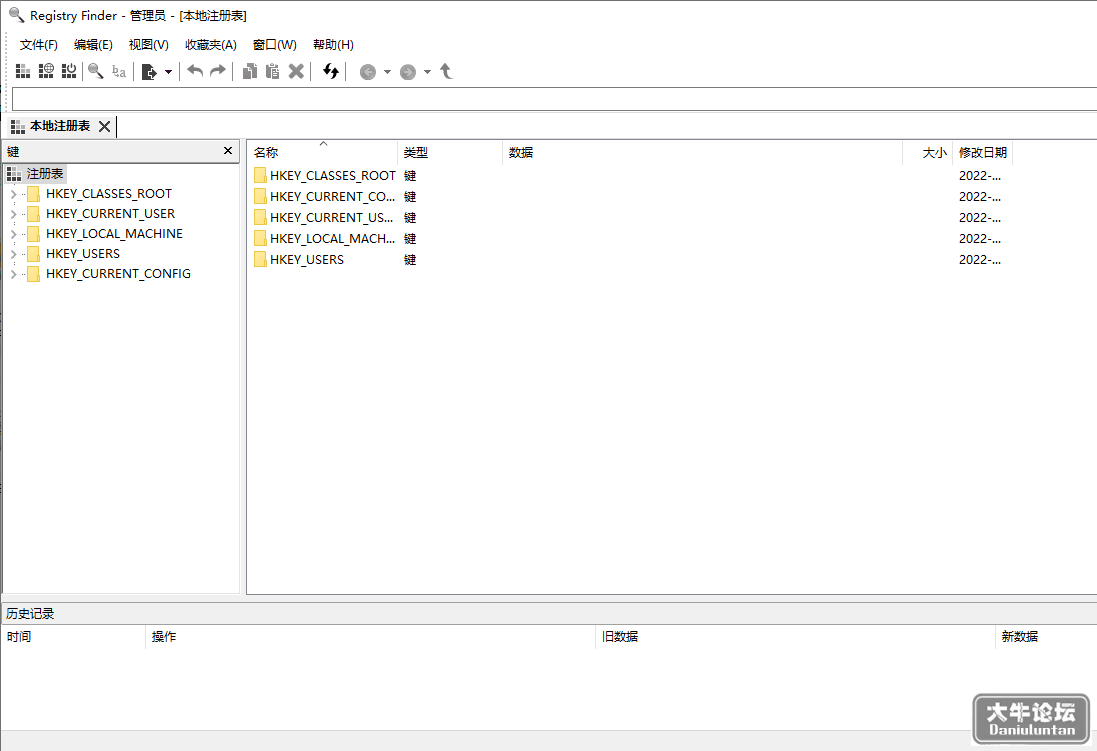Screen dimensions: 1097x751
Task: Click the 旧数据 history column header
Action: [795, 637]
